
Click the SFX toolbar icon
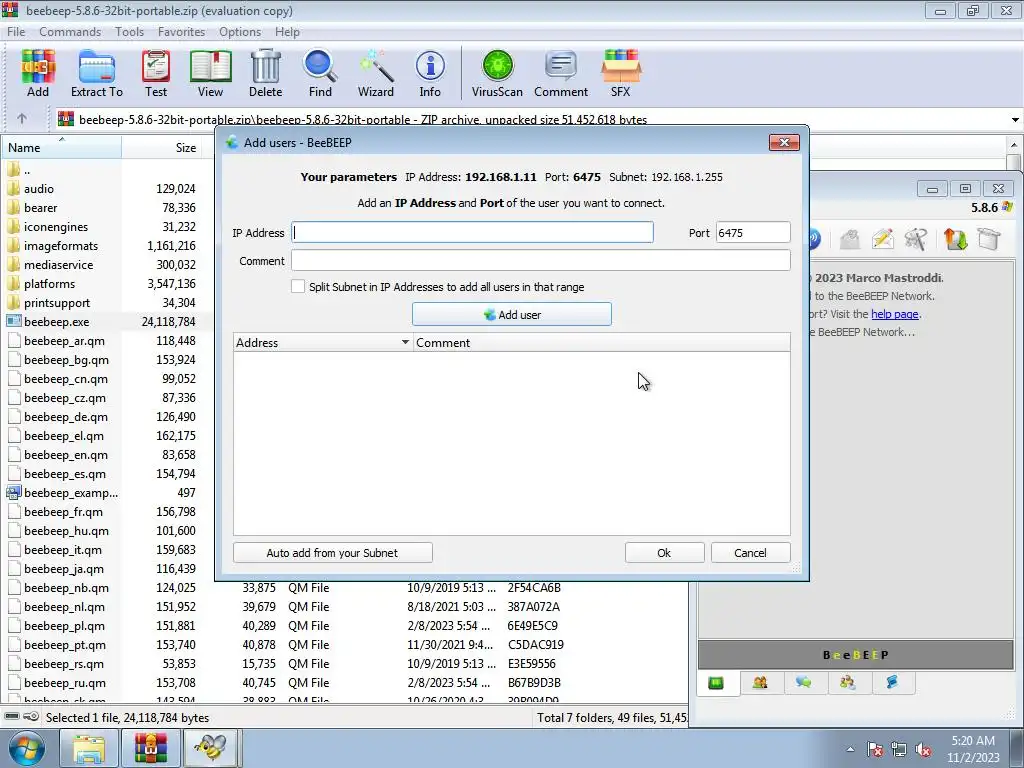pos(620,73)
